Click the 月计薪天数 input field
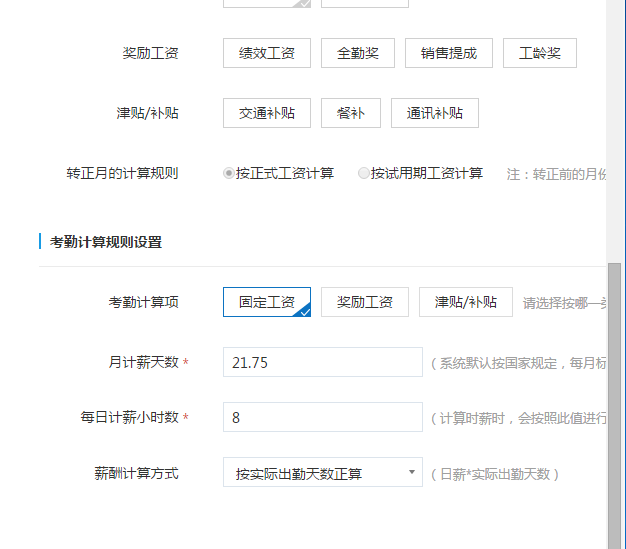The height and width of the screenshot is (549, 626). pos(323,362)
